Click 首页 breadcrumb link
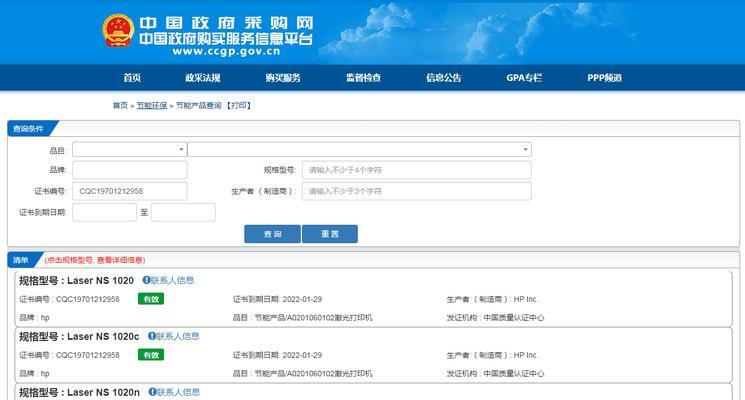 point(120,105)
